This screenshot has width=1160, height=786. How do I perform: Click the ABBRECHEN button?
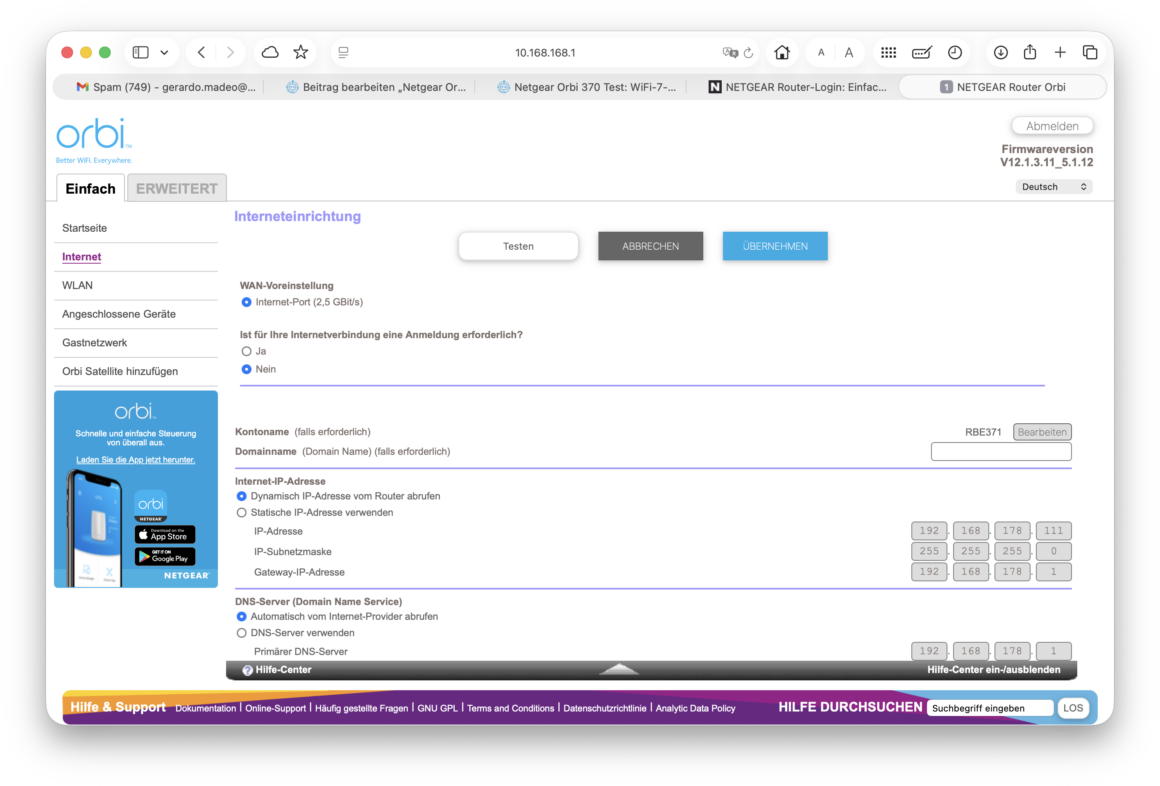pos(650,246)
